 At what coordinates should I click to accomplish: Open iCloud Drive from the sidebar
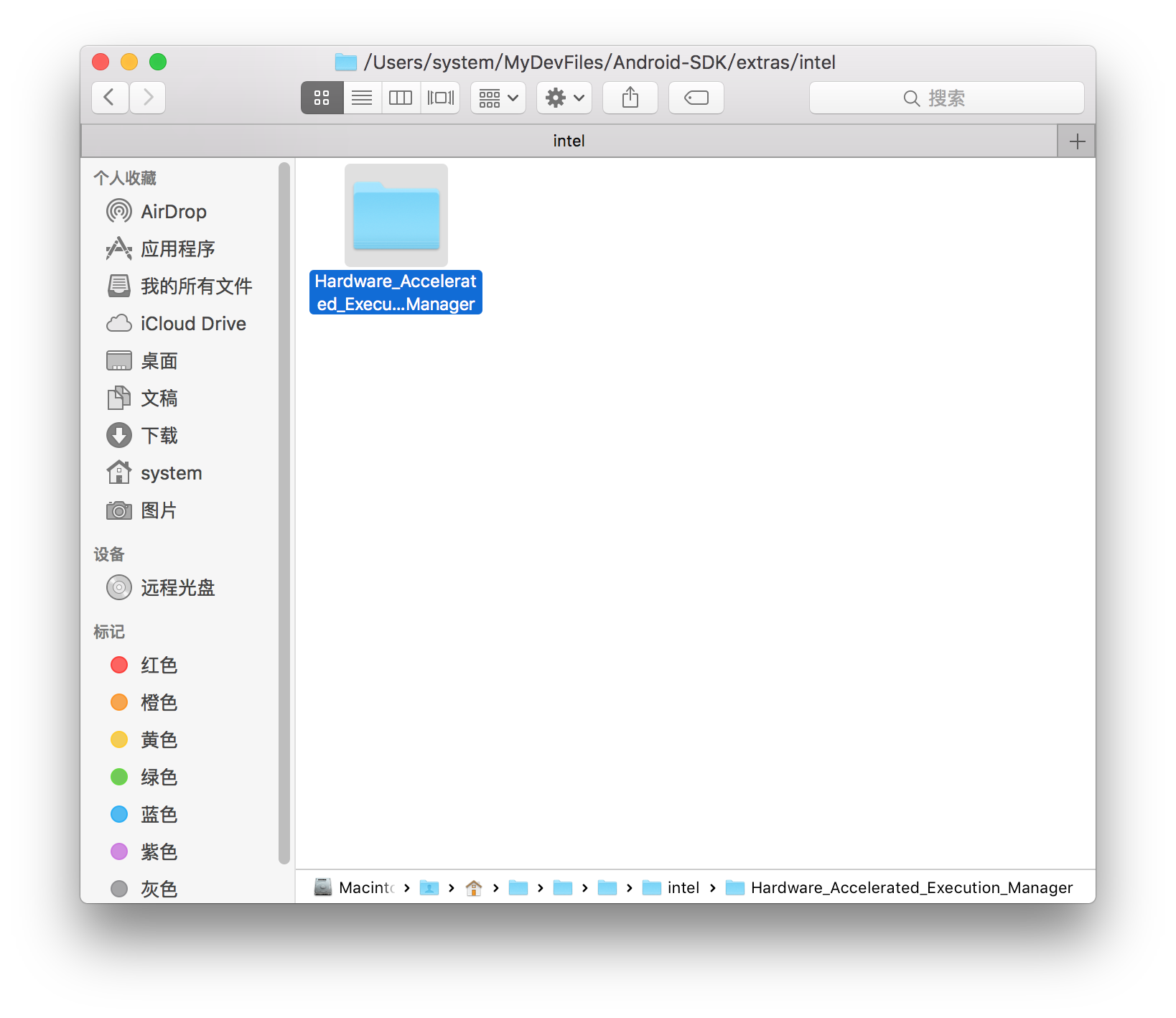coord(192,324)
